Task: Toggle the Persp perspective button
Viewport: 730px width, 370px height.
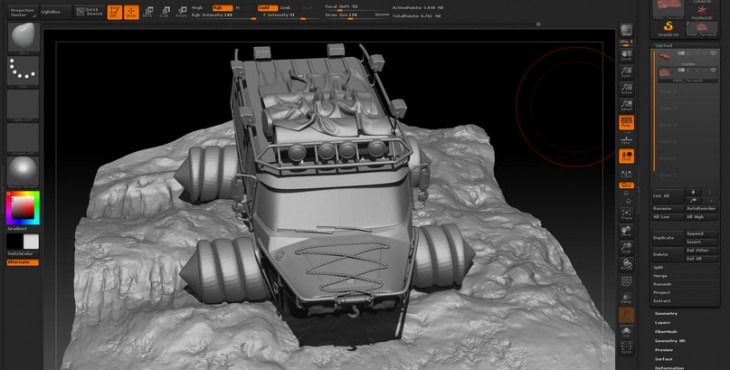Action: (626, 122)
